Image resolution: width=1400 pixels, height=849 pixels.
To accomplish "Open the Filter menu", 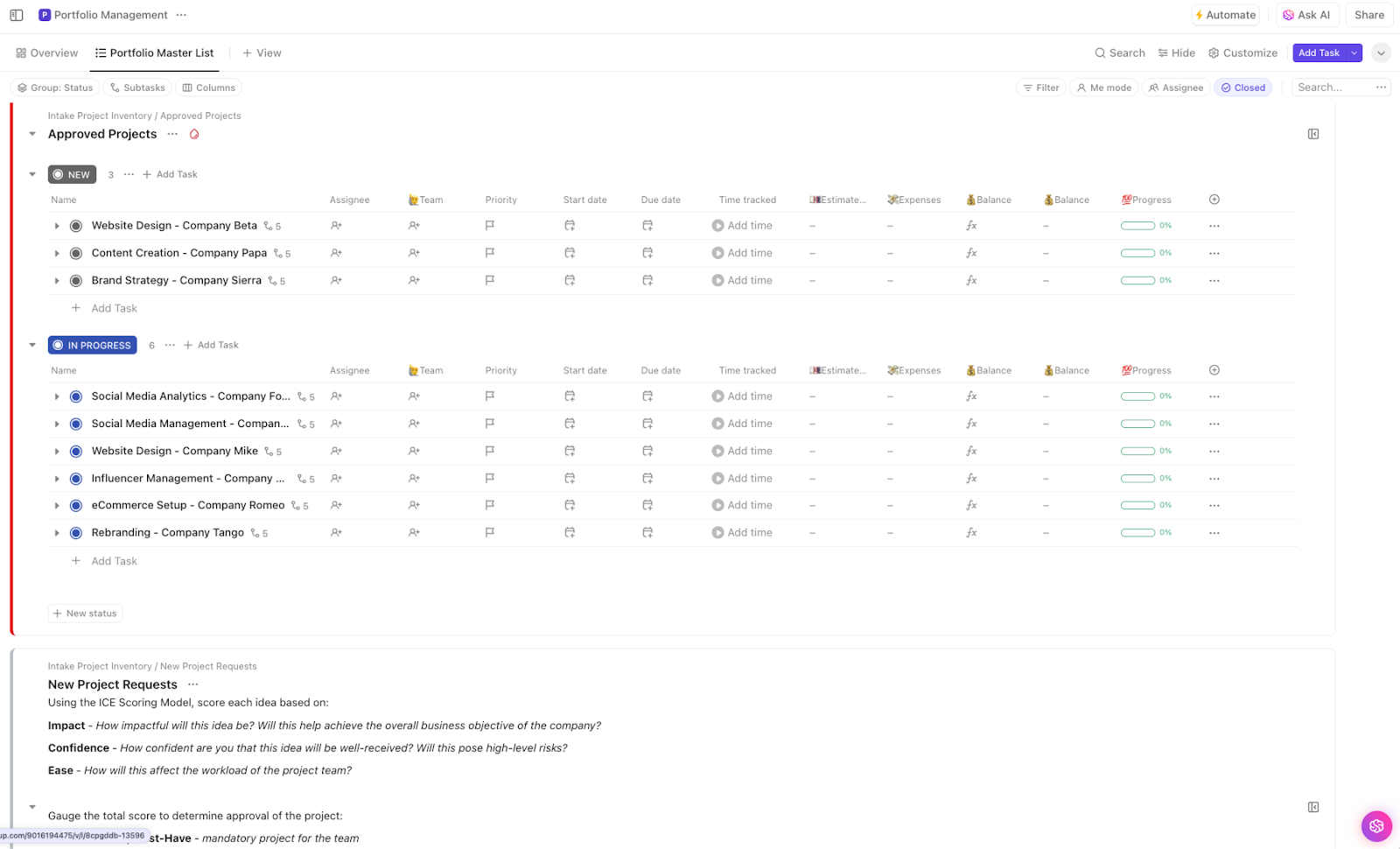I will (1041, 88).
